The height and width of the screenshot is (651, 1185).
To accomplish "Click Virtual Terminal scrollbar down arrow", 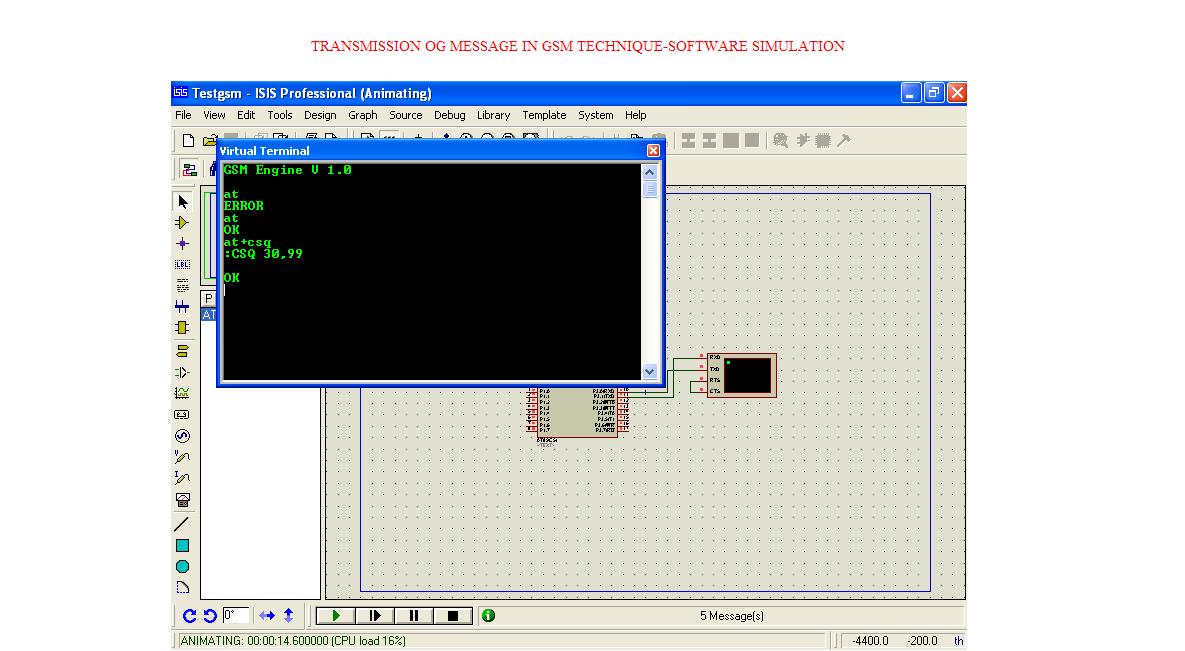I will pyautogui.click(x=649, y=371).
